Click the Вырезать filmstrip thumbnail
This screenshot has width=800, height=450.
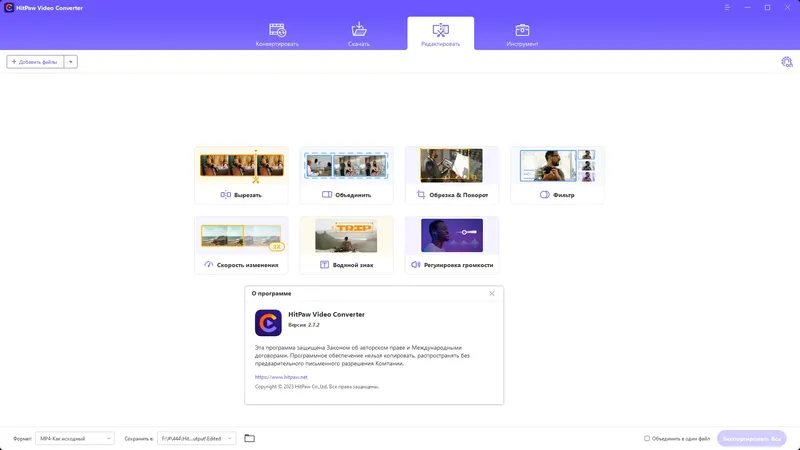click(241, 165)
